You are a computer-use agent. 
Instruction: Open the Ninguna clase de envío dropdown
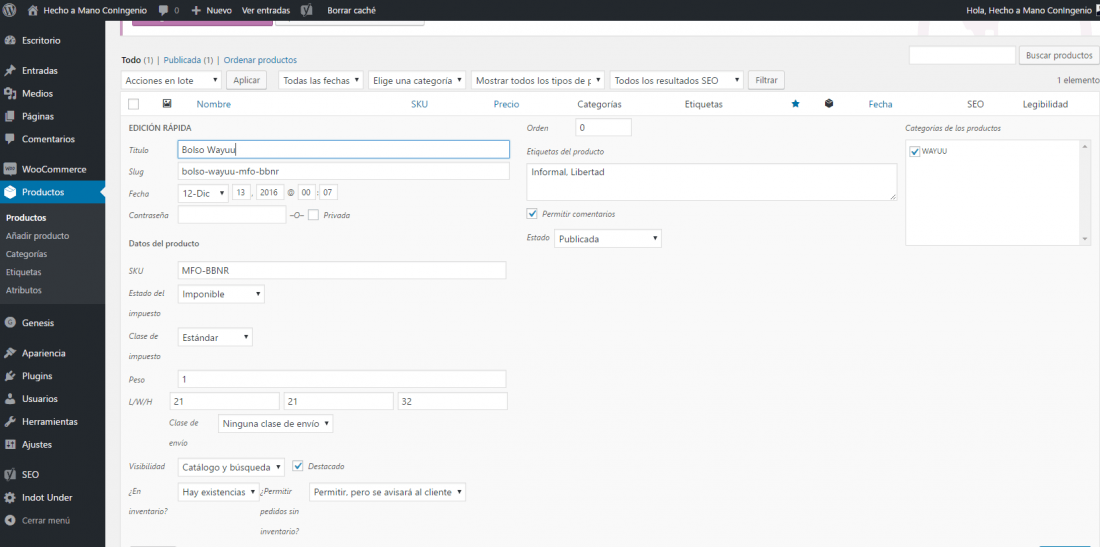pyautogui.click(x=275, y=424)
